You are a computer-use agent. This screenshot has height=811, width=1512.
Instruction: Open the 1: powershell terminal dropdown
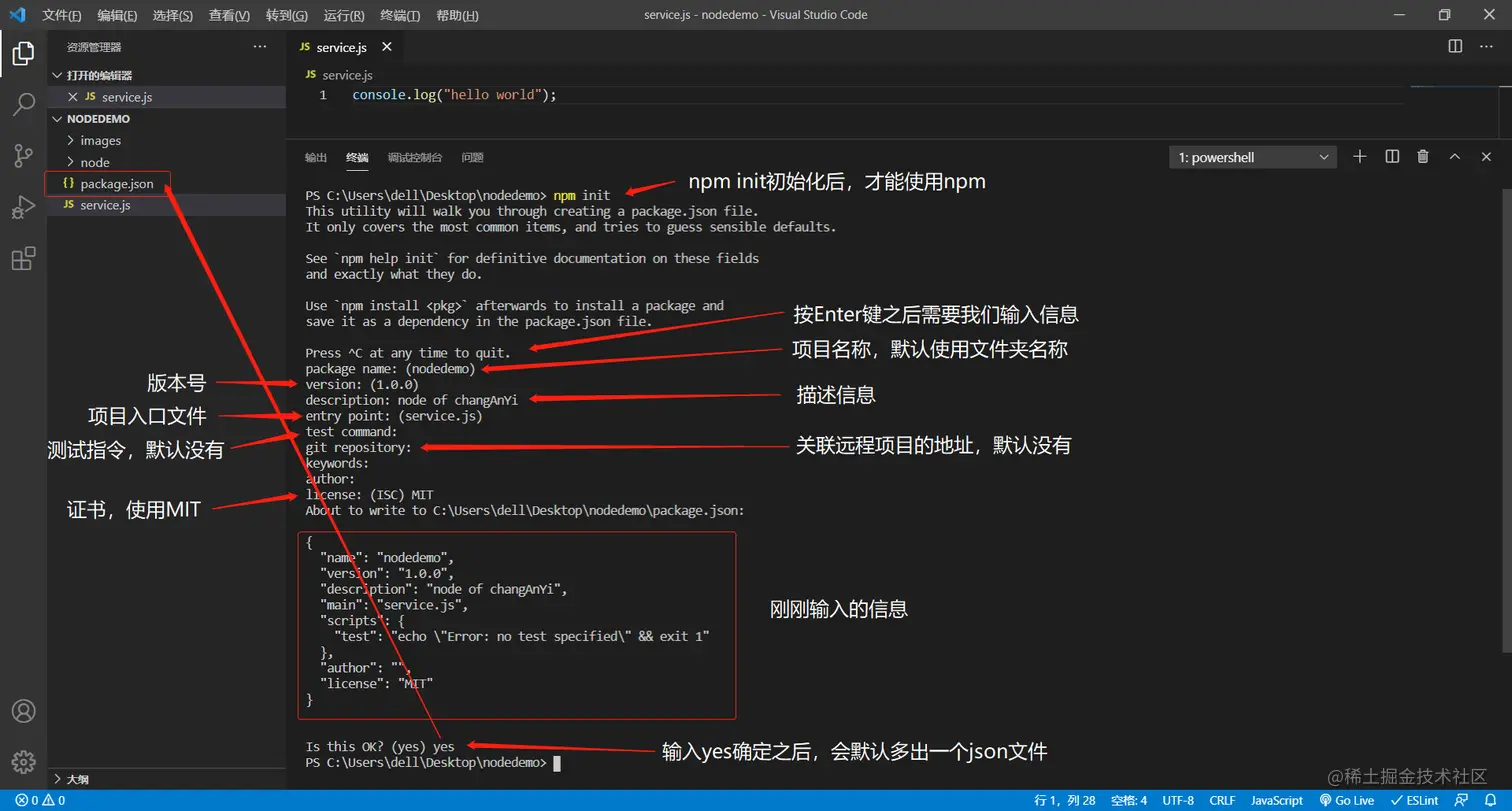pyautogui.click(x=1252, y=156)
